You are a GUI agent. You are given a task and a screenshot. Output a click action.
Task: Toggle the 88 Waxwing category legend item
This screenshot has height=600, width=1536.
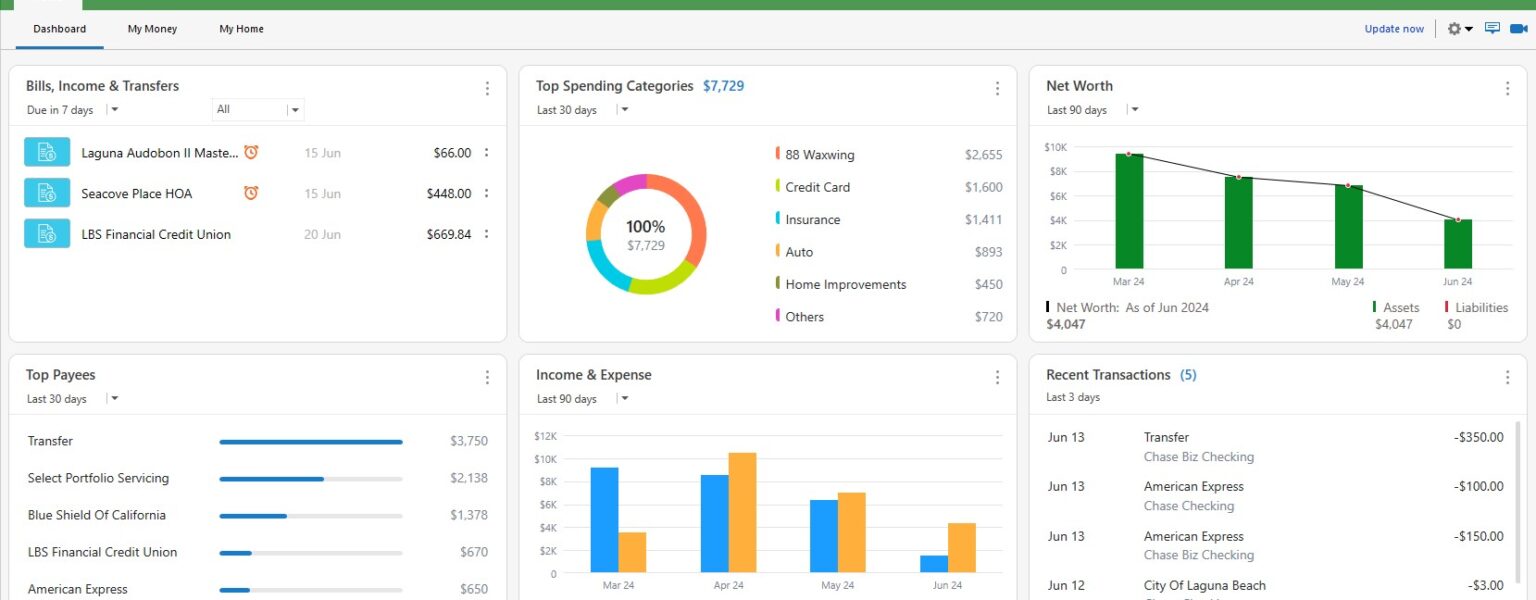tap(818, 155)
